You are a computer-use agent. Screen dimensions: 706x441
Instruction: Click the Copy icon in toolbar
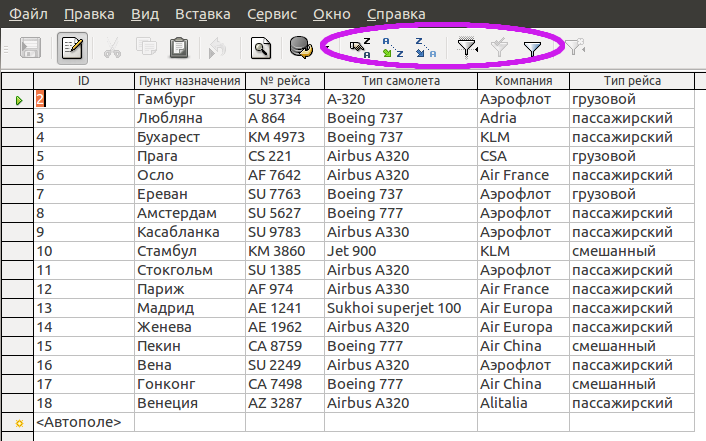tap(146, 47)
